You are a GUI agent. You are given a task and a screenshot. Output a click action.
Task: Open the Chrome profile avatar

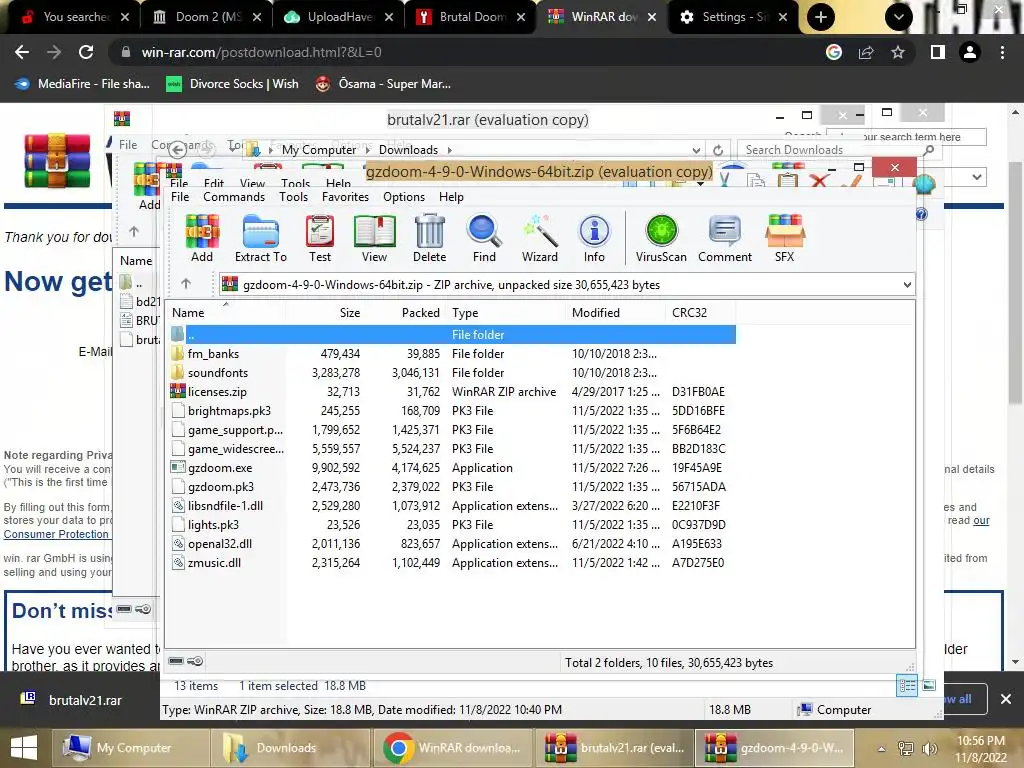pos(970,52)
